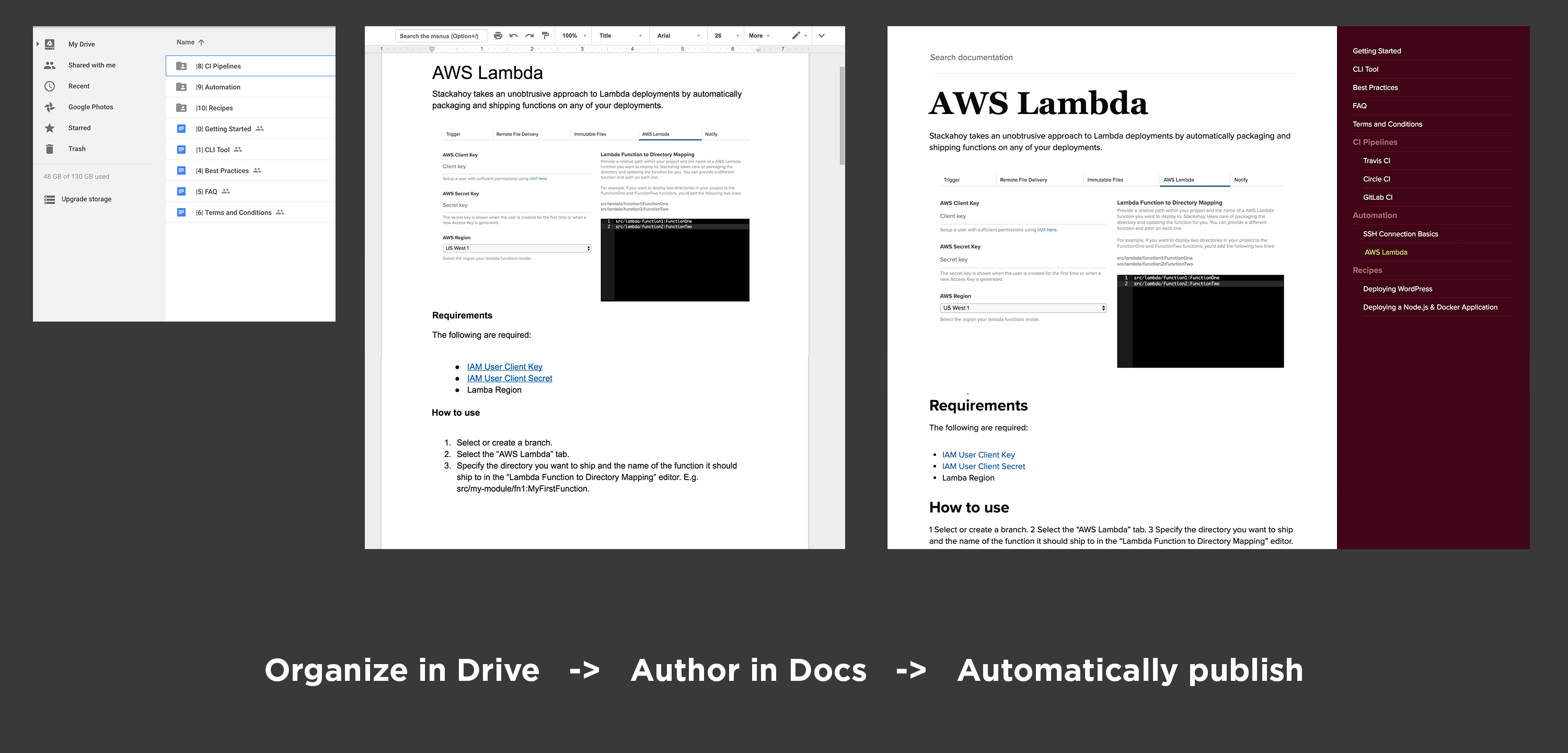Open the Title paragraph style dropdown
The image size is (1568, 753).
coord(620,36)
